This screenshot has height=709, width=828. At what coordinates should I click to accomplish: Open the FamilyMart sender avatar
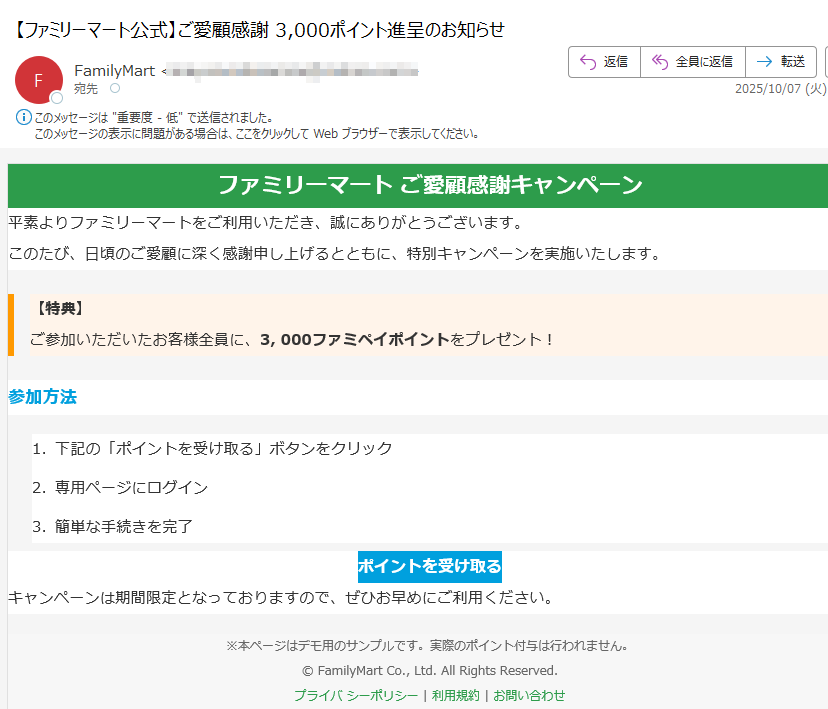tap(38, 80)
